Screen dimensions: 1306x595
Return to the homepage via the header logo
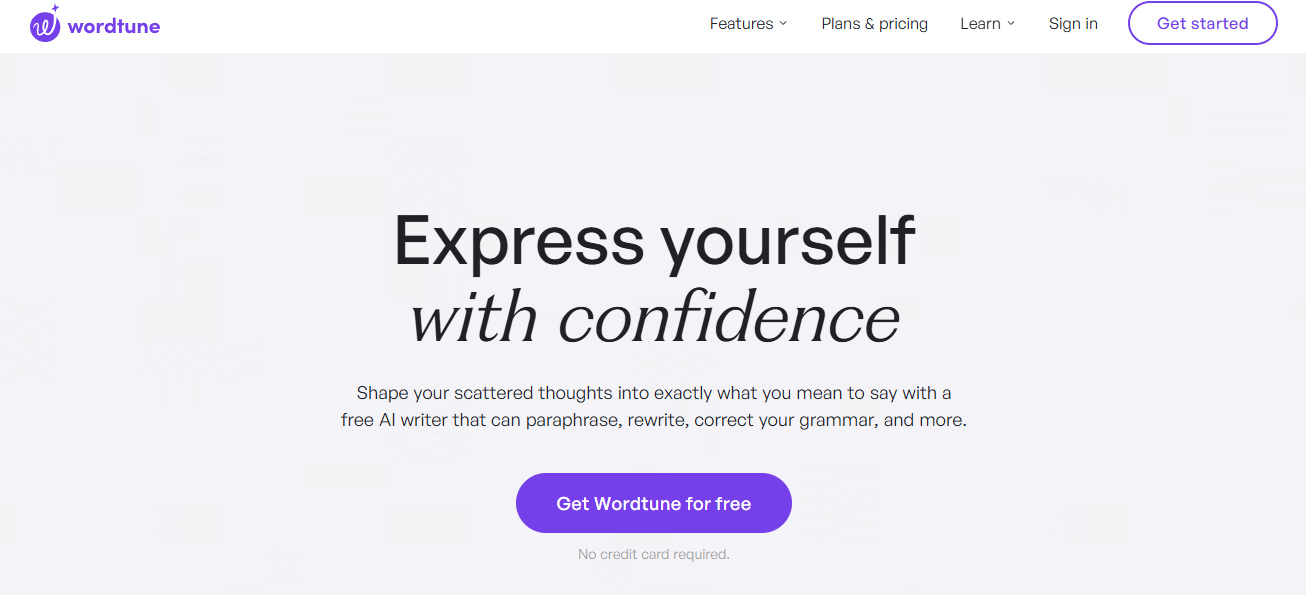pos(95,24)
